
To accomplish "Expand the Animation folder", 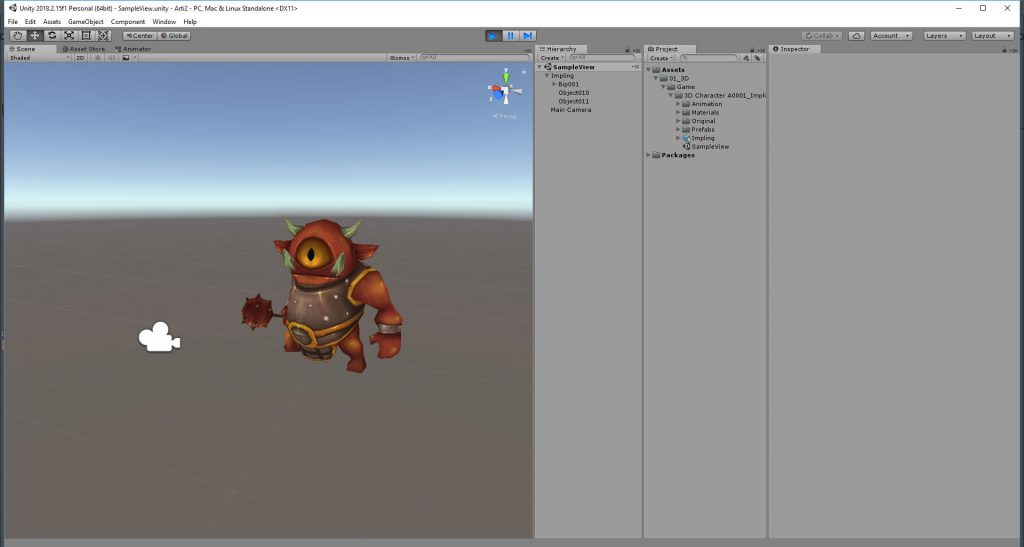I will click(x=678, y=104).
